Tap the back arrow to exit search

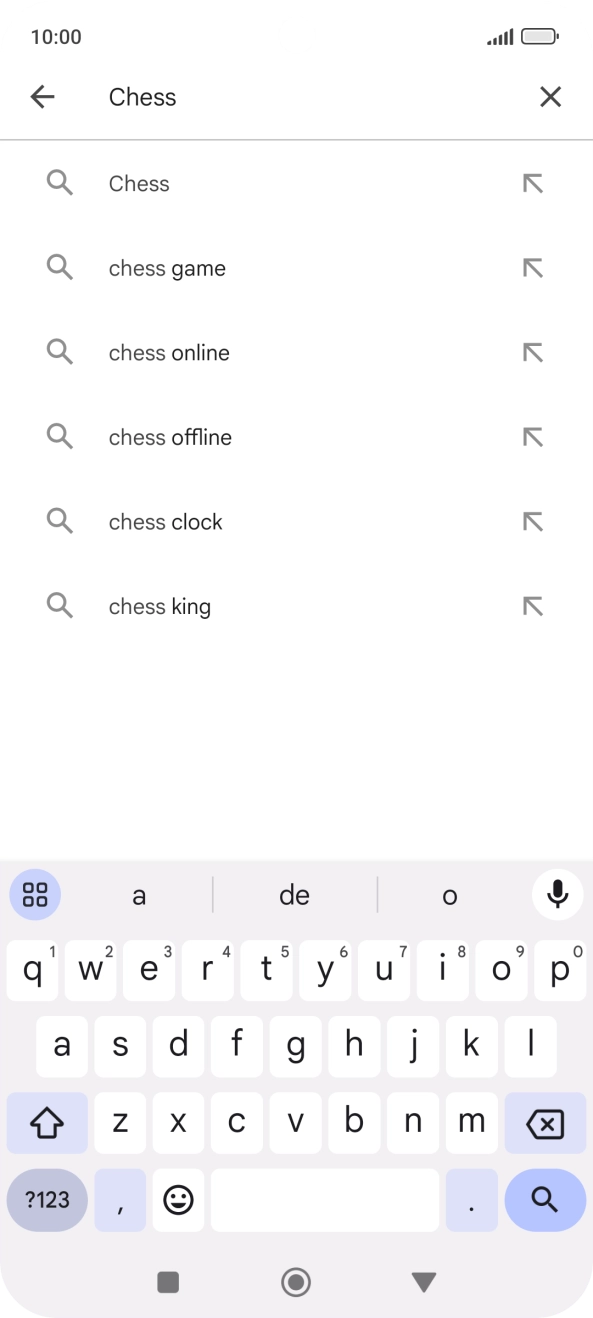[x=42, y=96]
